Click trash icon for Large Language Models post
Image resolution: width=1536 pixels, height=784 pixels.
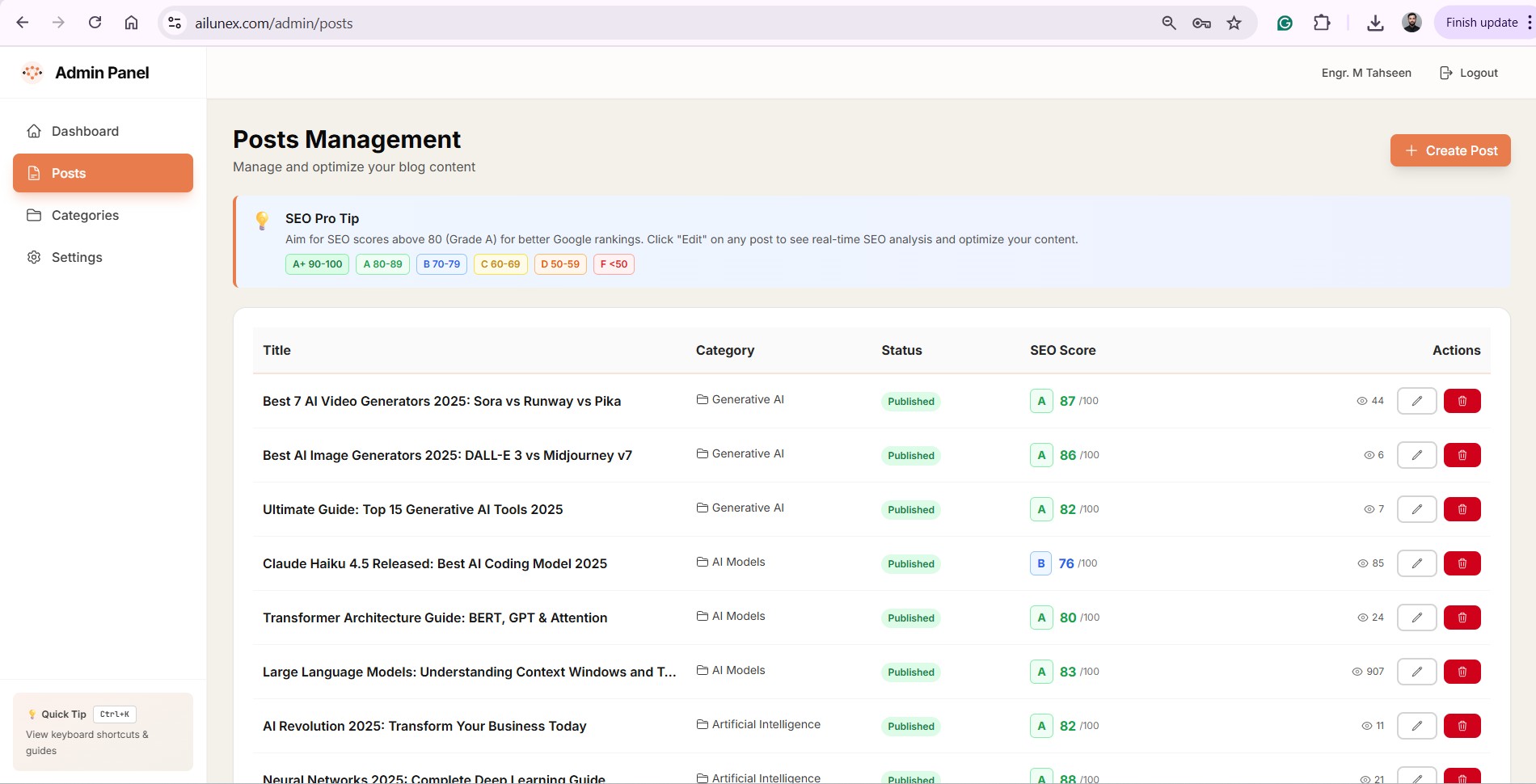click(1462, 672)
